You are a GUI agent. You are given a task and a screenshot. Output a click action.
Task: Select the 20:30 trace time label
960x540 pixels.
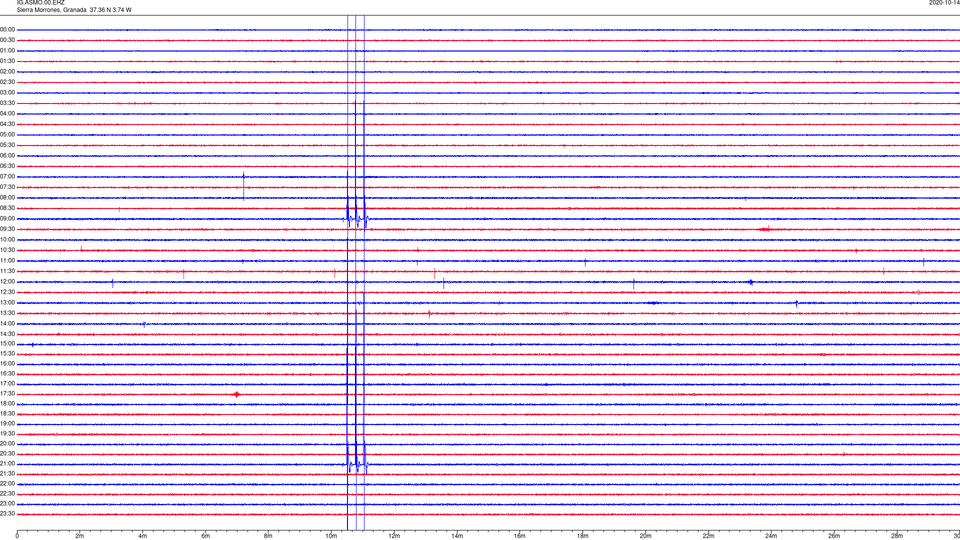coord(7,454)
